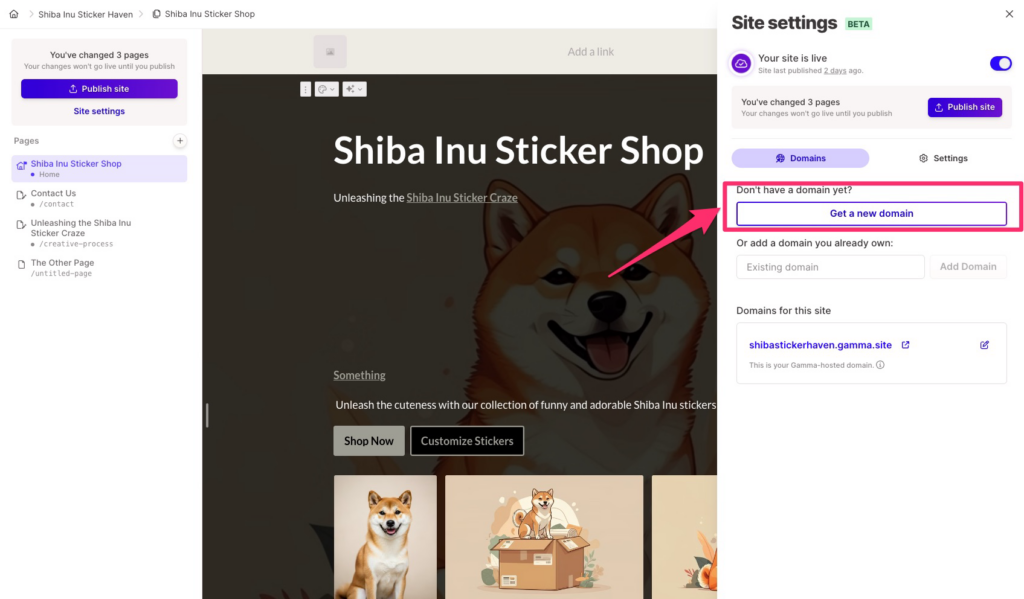Viewport: 1024px width, 599px height.
Task: Edit the Gamma-hosted domain name
Action: (x=984, y=345)
